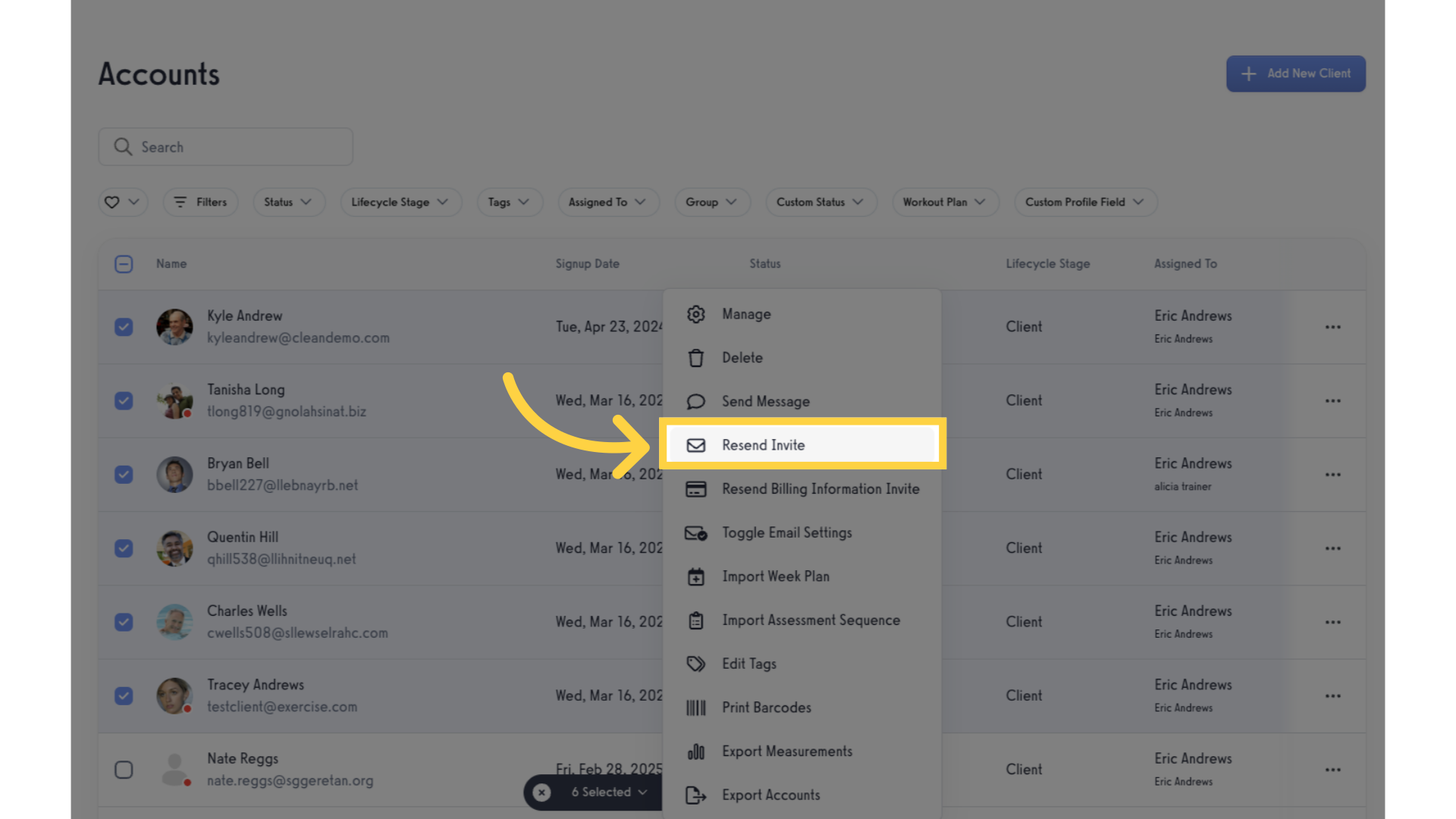Click the Export Measurements chart icon
The image size is (1456, 819).
pos(695,752)
